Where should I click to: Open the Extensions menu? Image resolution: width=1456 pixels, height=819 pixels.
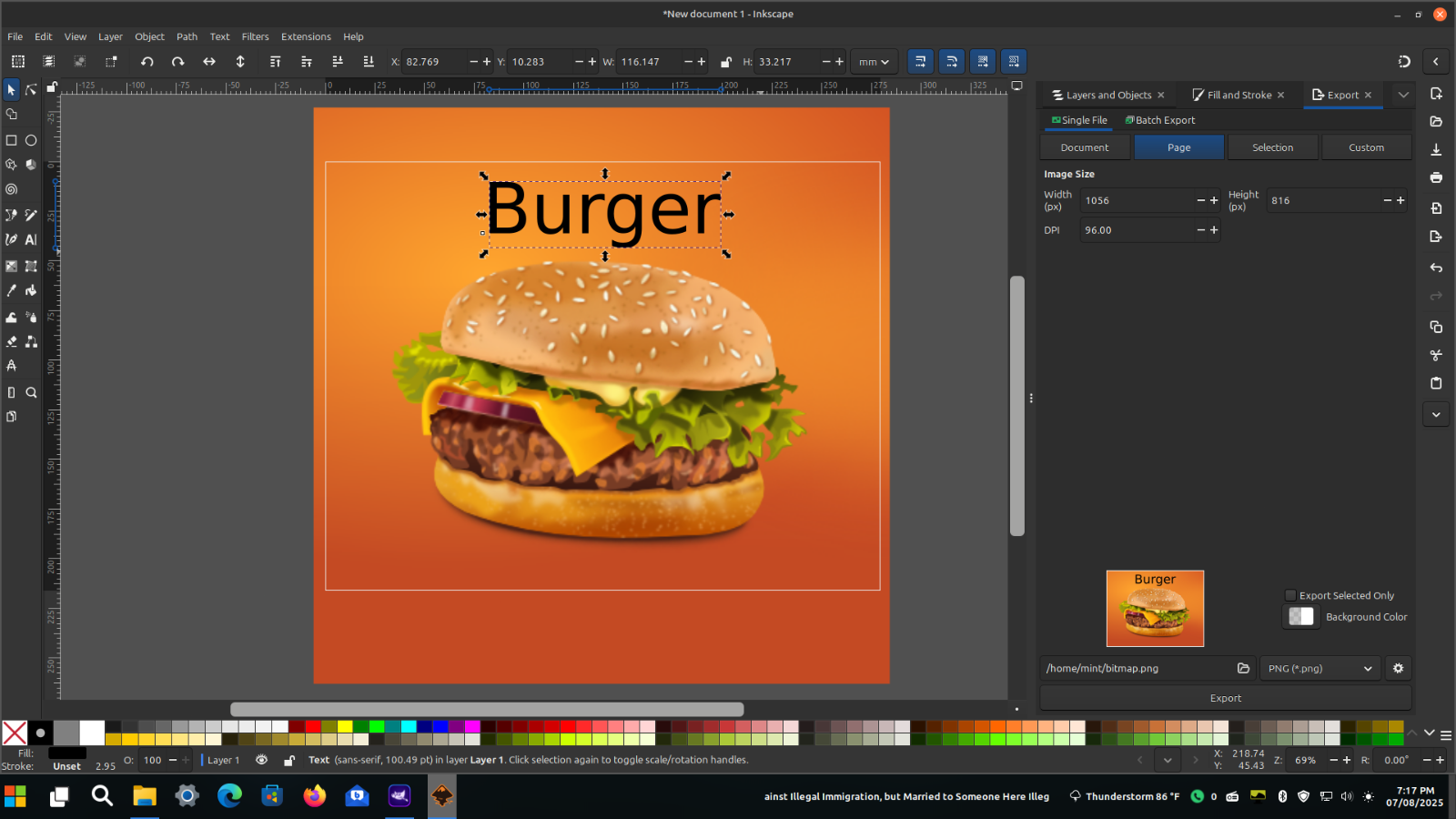306,36
